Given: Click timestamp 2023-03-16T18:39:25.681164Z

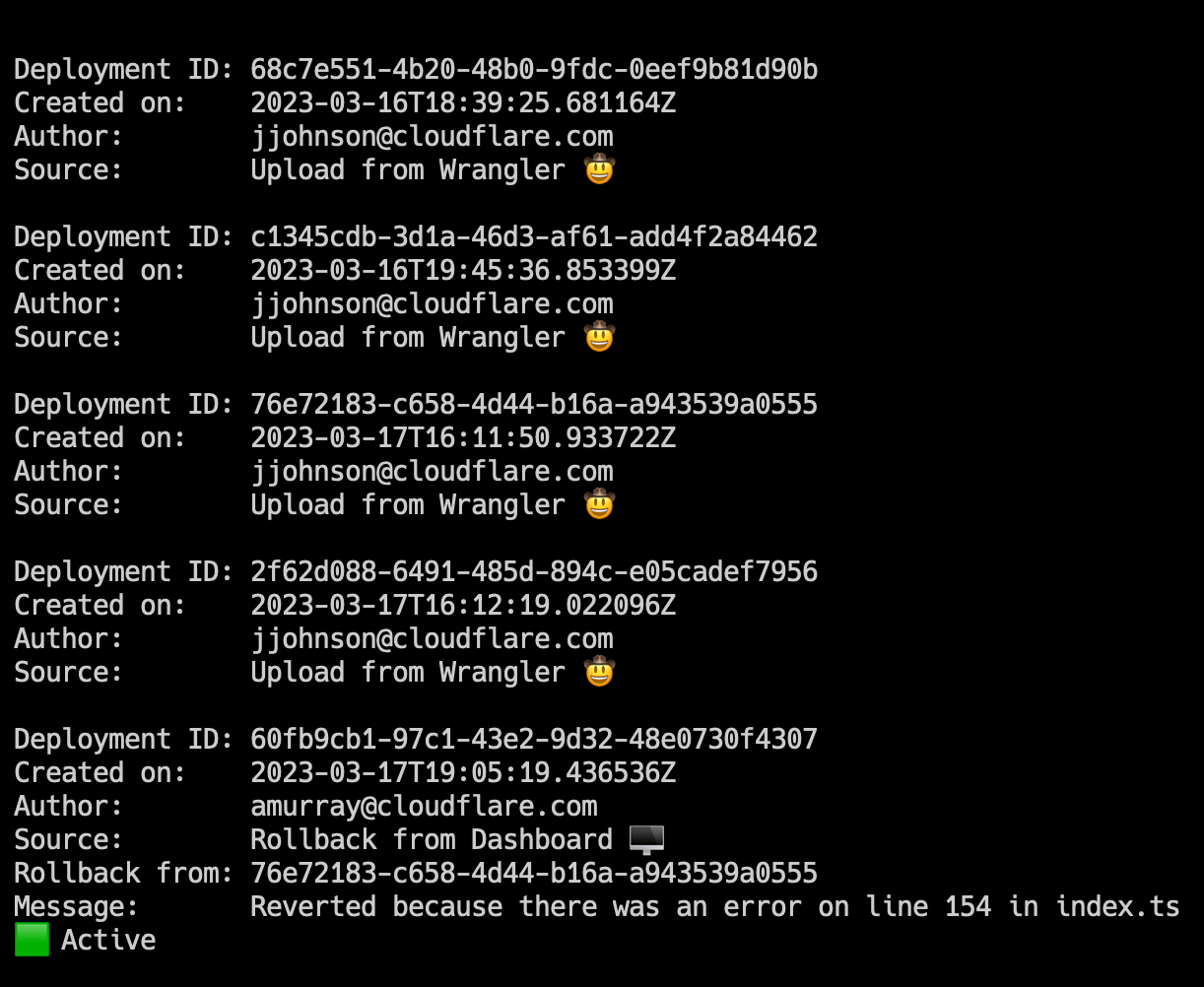Looking at the screenshot, I should click(463, 103).
